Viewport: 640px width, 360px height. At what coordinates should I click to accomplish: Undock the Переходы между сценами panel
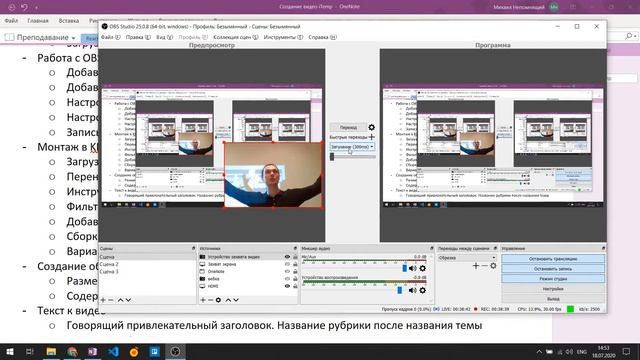tap(495, 248)
